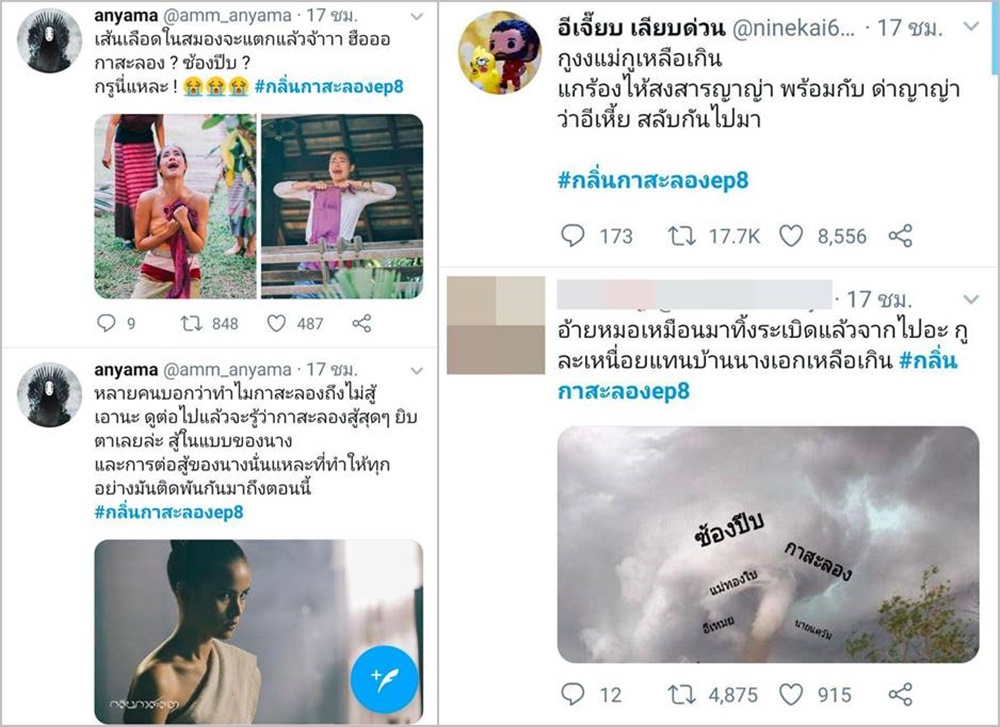Share anyama's first tweet via share icon
Screen dimensions: 1000x727
pyautogui.click(x=362, y=323)
